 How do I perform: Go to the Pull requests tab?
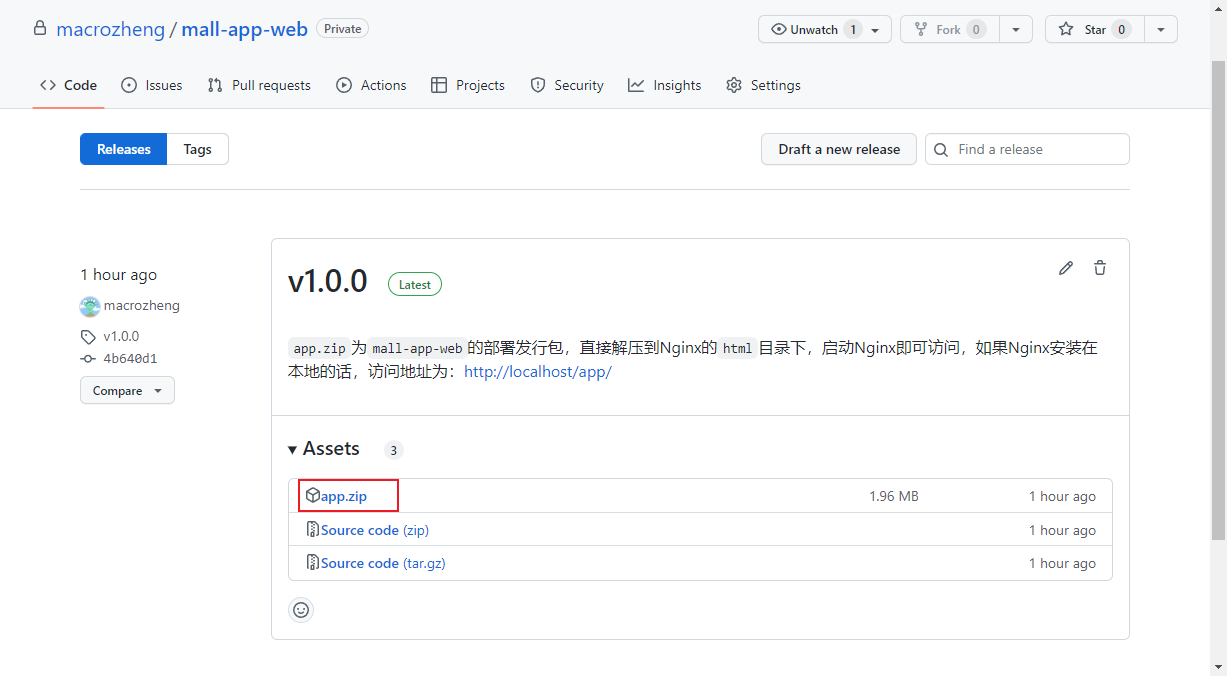point(259,85)
